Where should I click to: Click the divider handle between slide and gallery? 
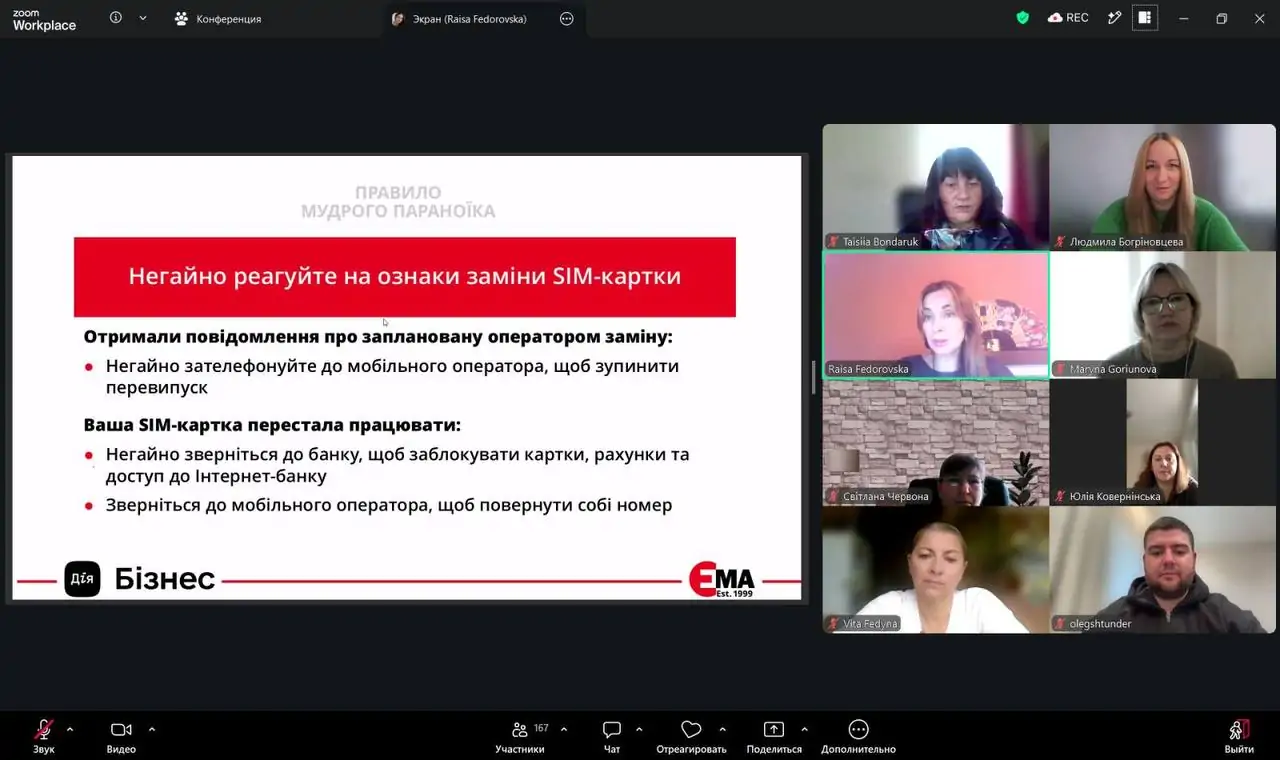(814, 378)
